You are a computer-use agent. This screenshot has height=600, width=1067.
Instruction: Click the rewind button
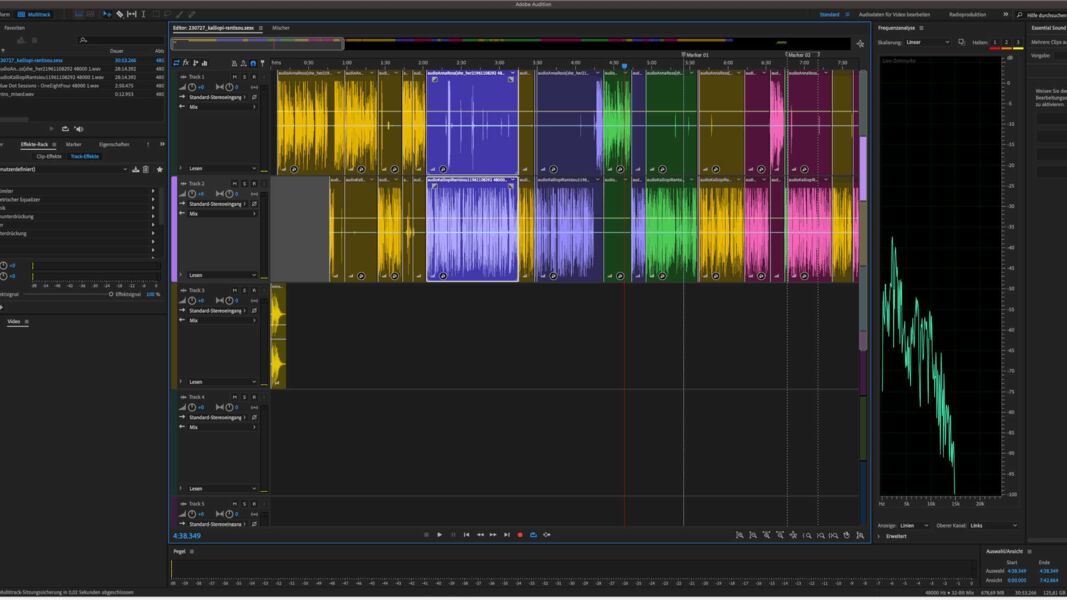click(x=480, y=535)
